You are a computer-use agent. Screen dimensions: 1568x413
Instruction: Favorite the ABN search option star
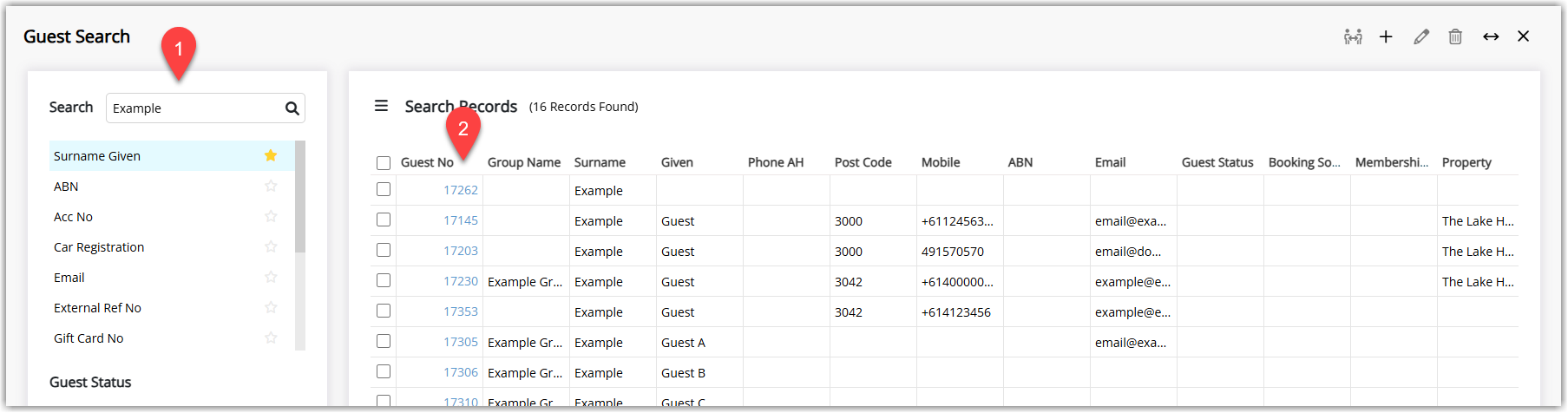(x=271, y=186)
